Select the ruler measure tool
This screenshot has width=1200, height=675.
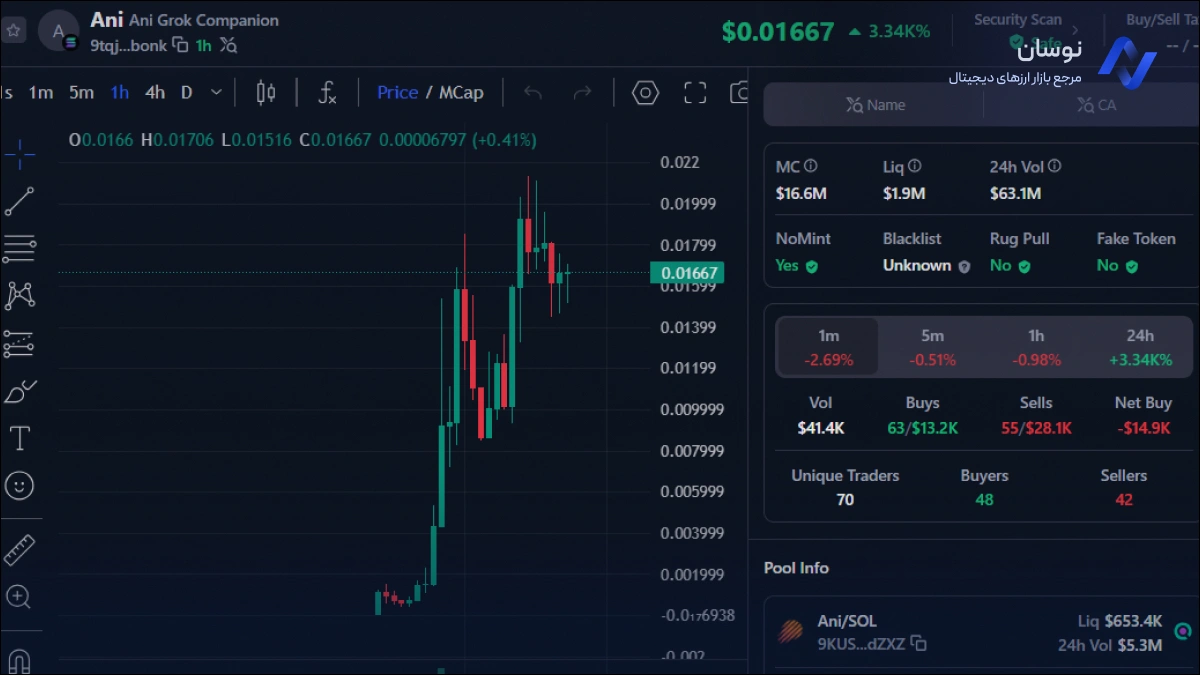click(x=19, y=550)
